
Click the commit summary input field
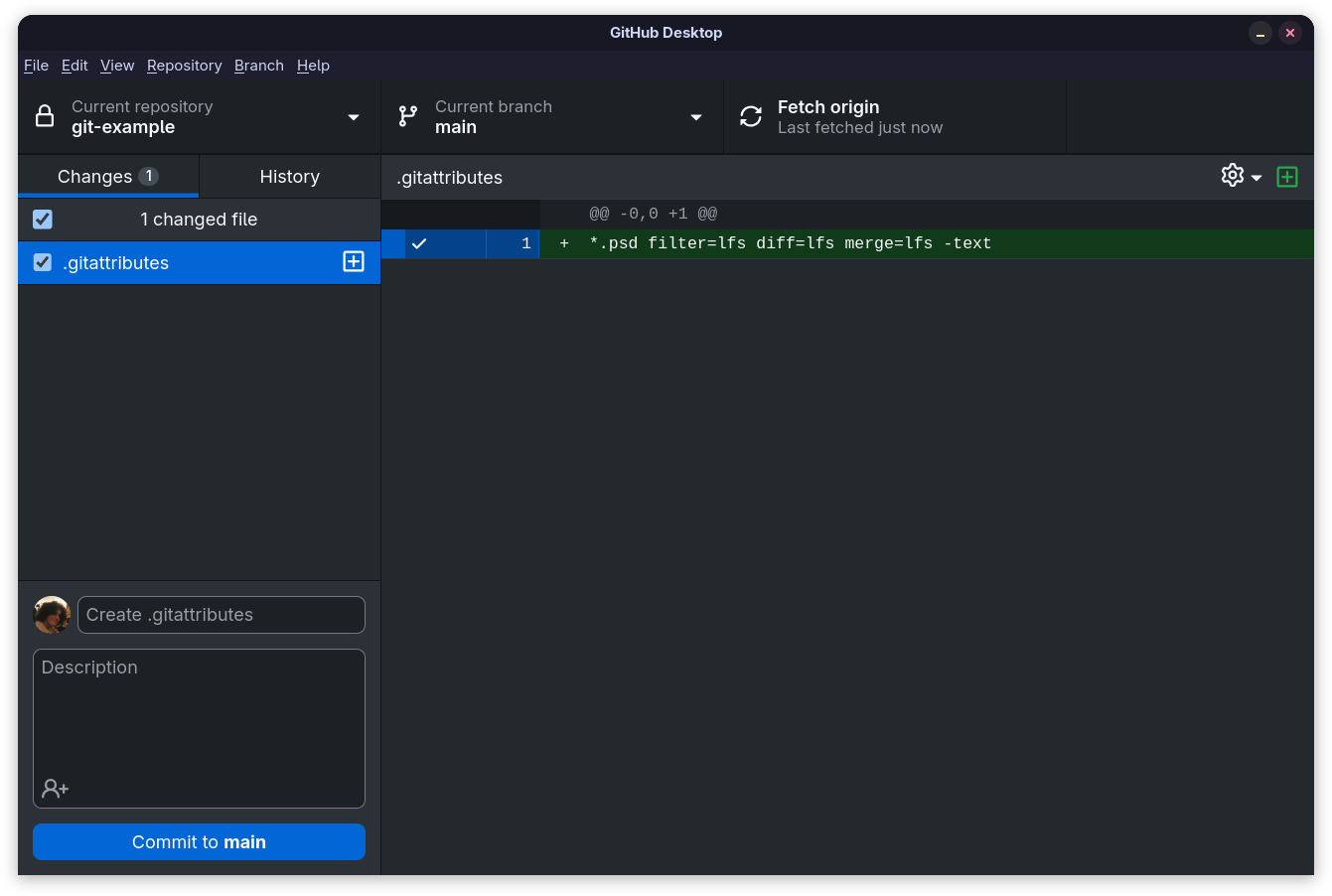(222, 615)
